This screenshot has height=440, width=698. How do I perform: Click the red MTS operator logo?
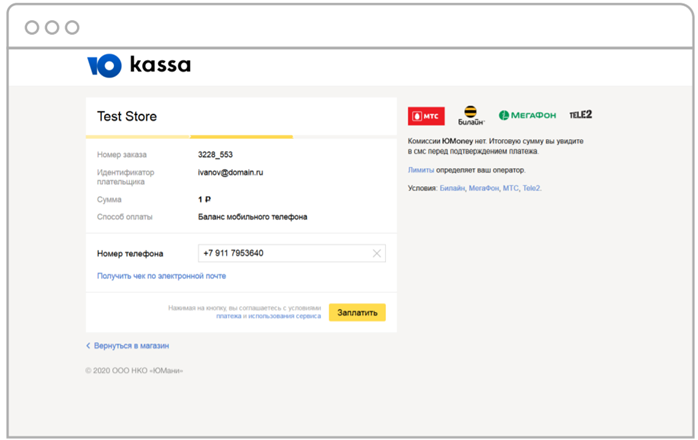[x=426, y=116]
